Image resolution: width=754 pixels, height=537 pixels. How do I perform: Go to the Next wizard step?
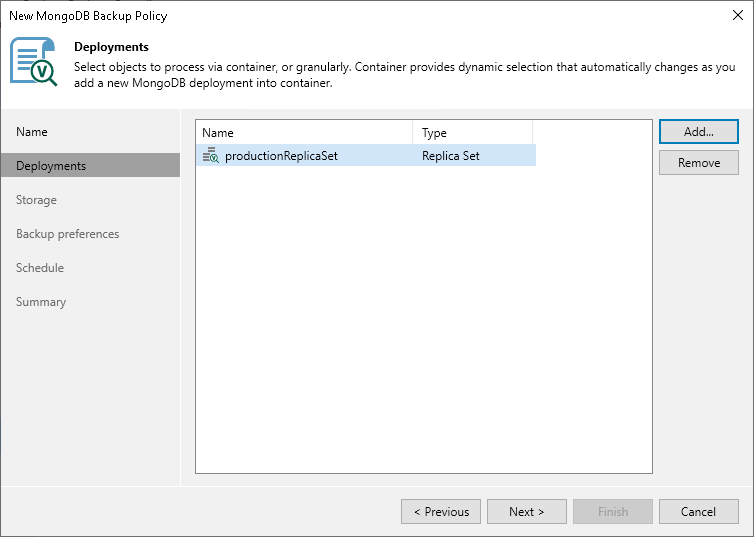click(527, 512)
